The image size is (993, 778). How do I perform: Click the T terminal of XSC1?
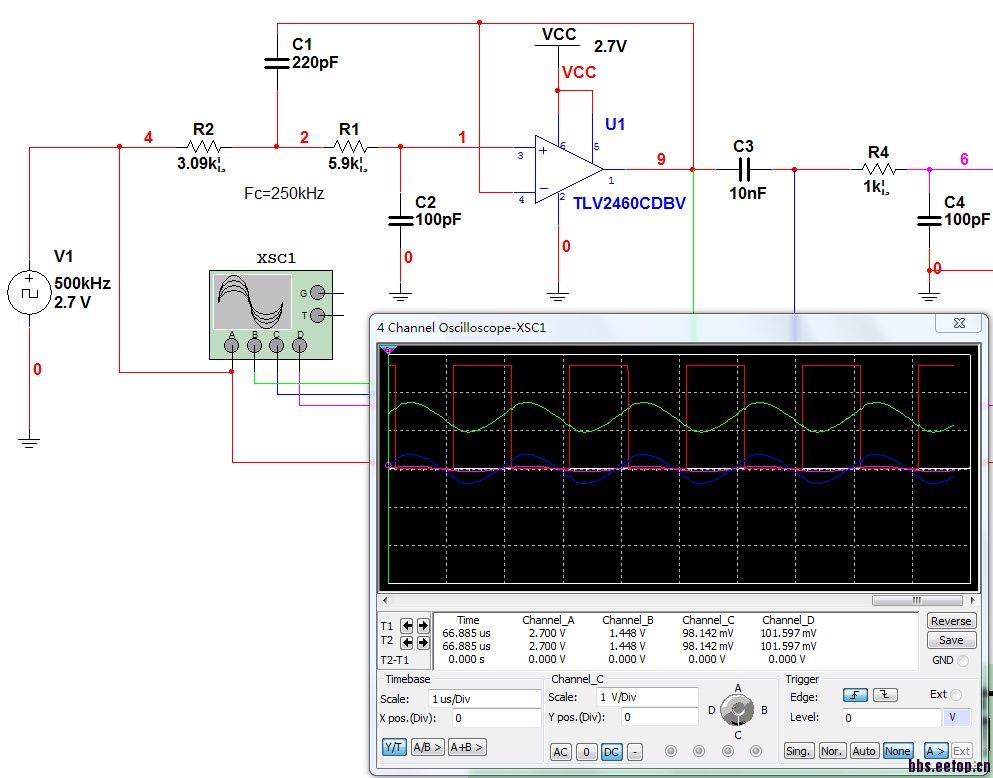[x=318, y=315]
